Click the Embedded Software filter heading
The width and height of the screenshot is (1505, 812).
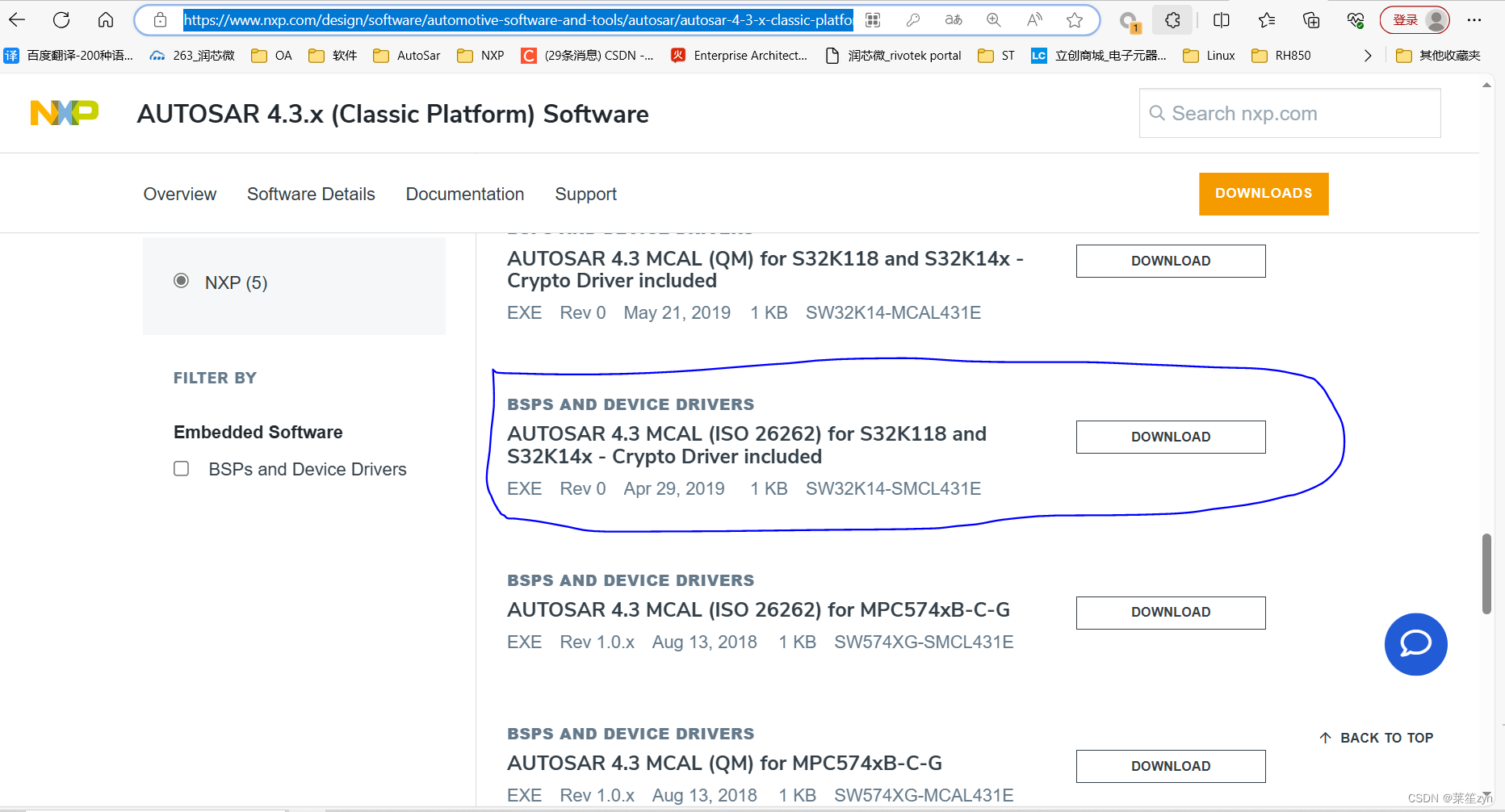click(258, 433)
